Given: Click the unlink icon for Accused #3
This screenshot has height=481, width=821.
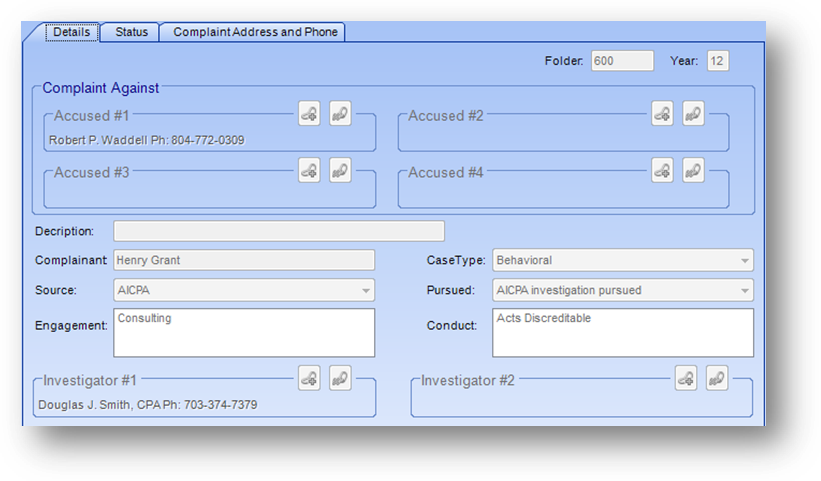Looking at the screenshot, I should coord(340,171).
